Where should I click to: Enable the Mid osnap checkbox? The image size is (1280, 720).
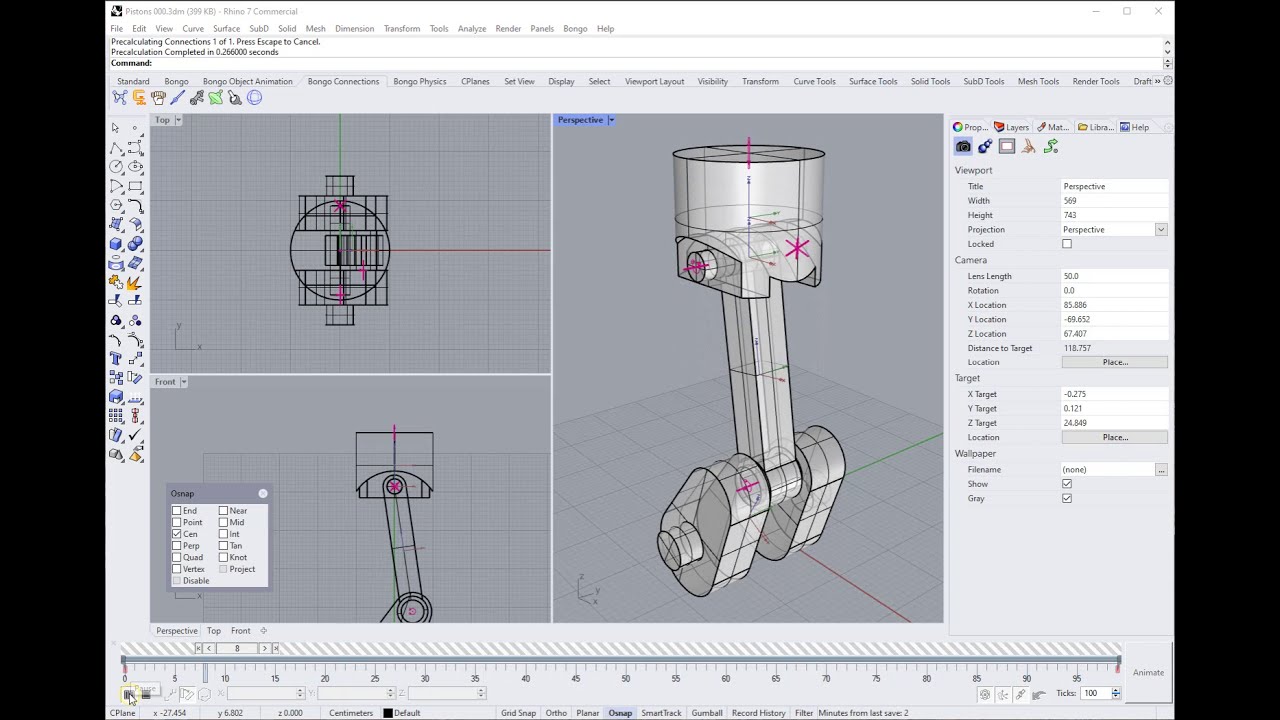(x=224, y=522)
